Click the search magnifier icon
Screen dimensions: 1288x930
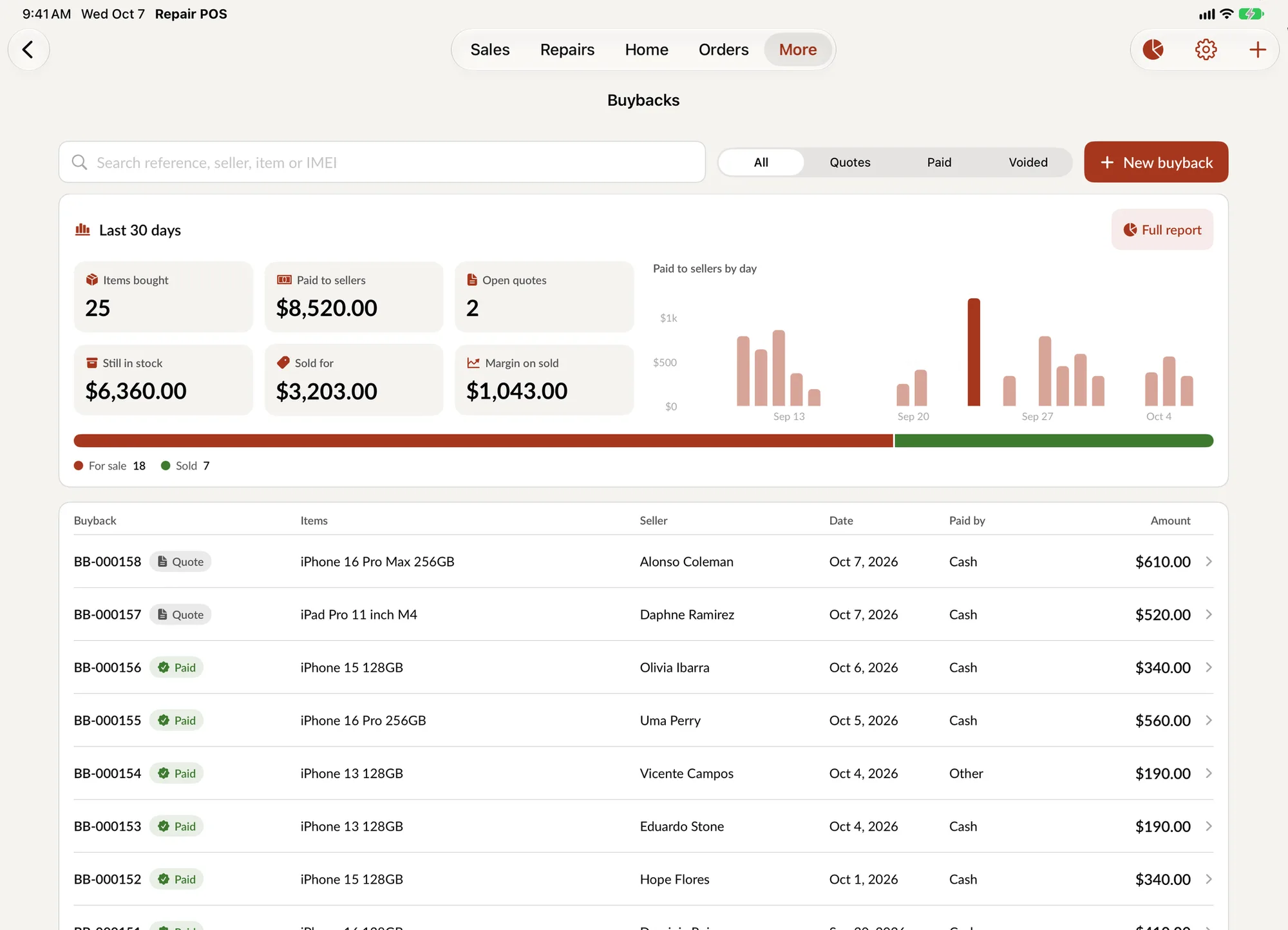click(x=79, y=162)
